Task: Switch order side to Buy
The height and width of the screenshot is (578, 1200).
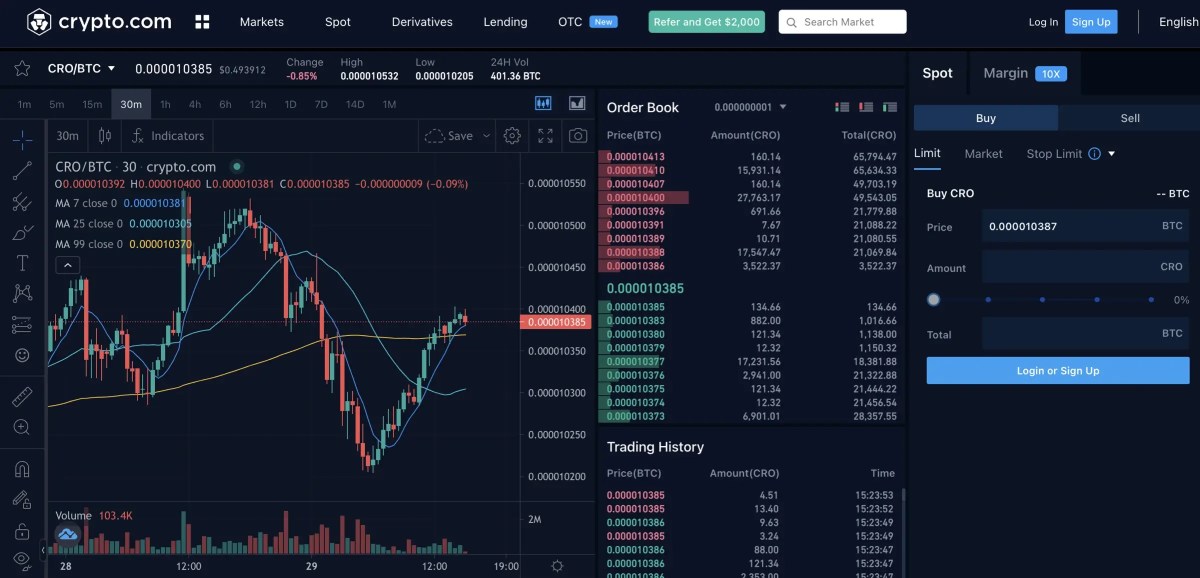Action: click(986, 118)
